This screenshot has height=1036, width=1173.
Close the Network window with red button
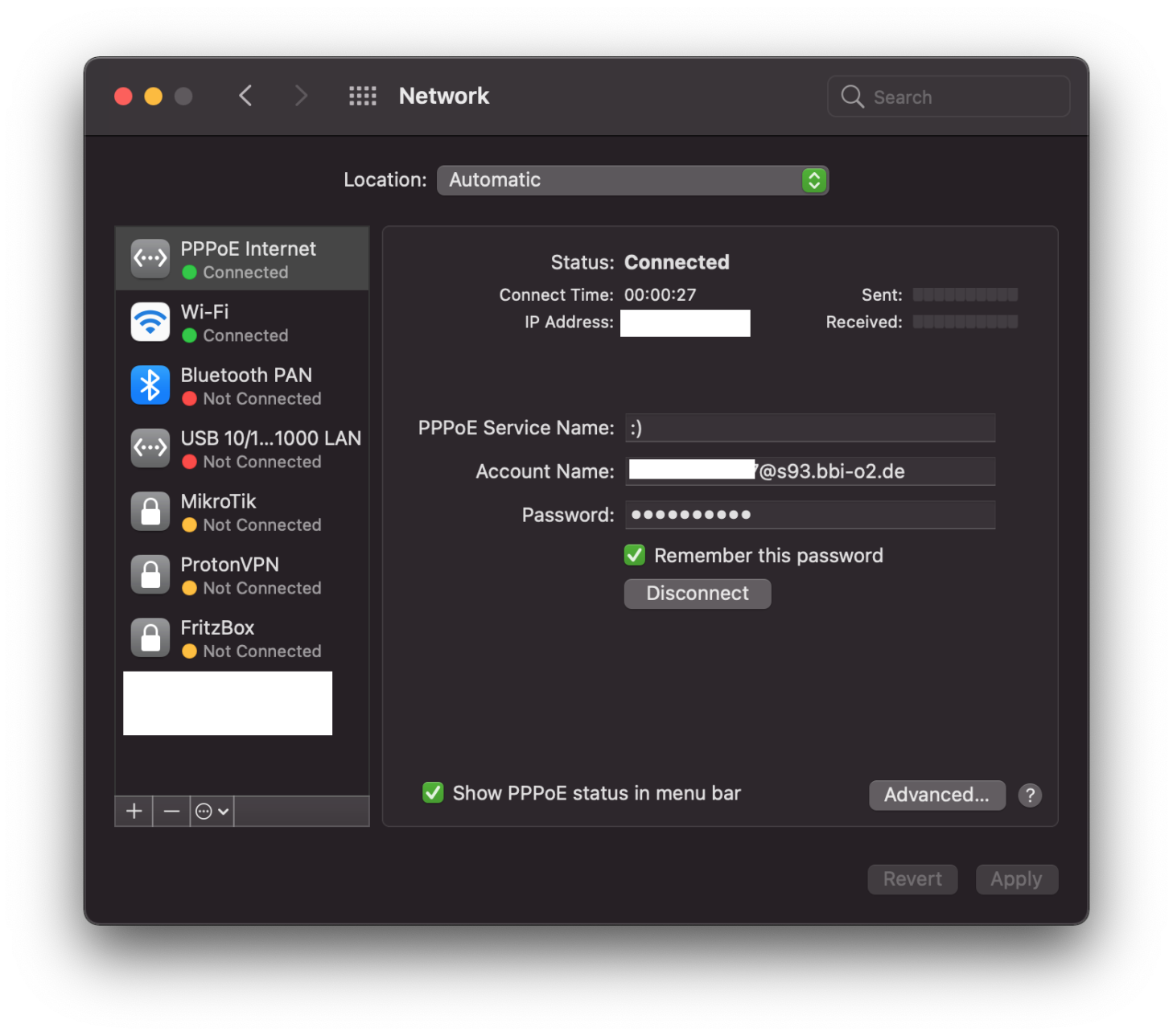(123, 97)
